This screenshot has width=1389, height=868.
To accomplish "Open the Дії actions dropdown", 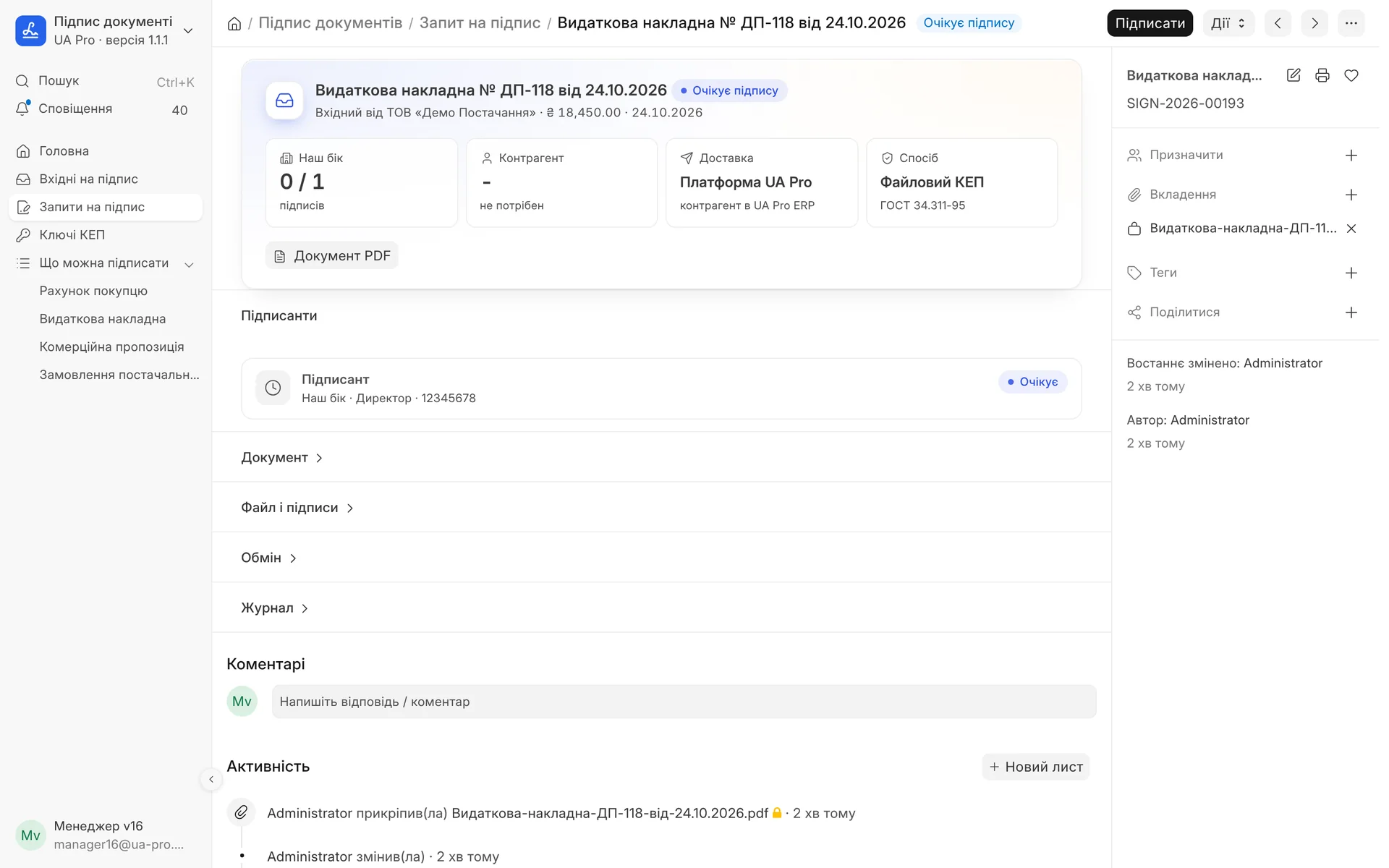I will point(1228,23).
